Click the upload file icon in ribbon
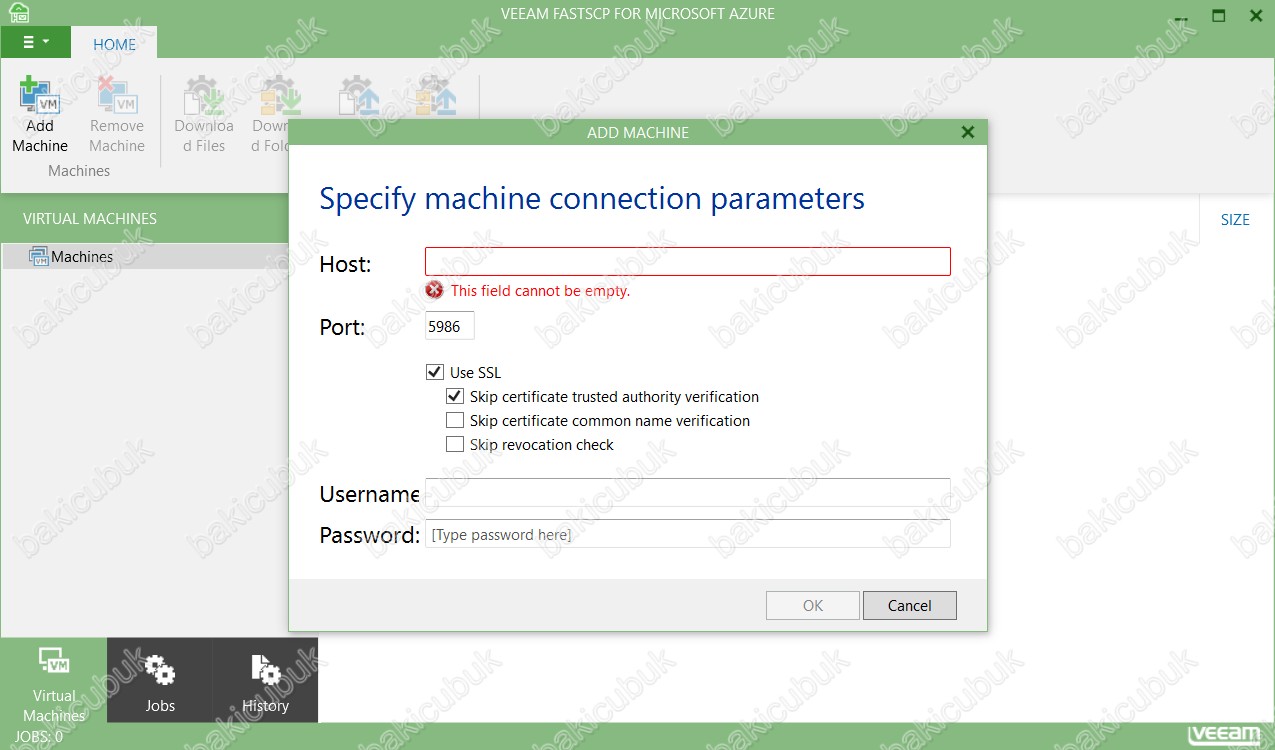 [x=358, y=96]
